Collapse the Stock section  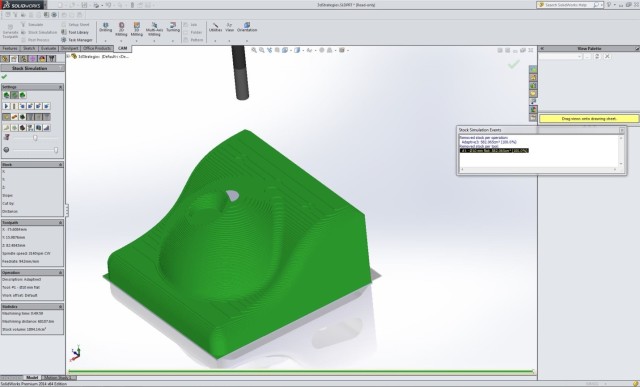[x=60, y=165]
